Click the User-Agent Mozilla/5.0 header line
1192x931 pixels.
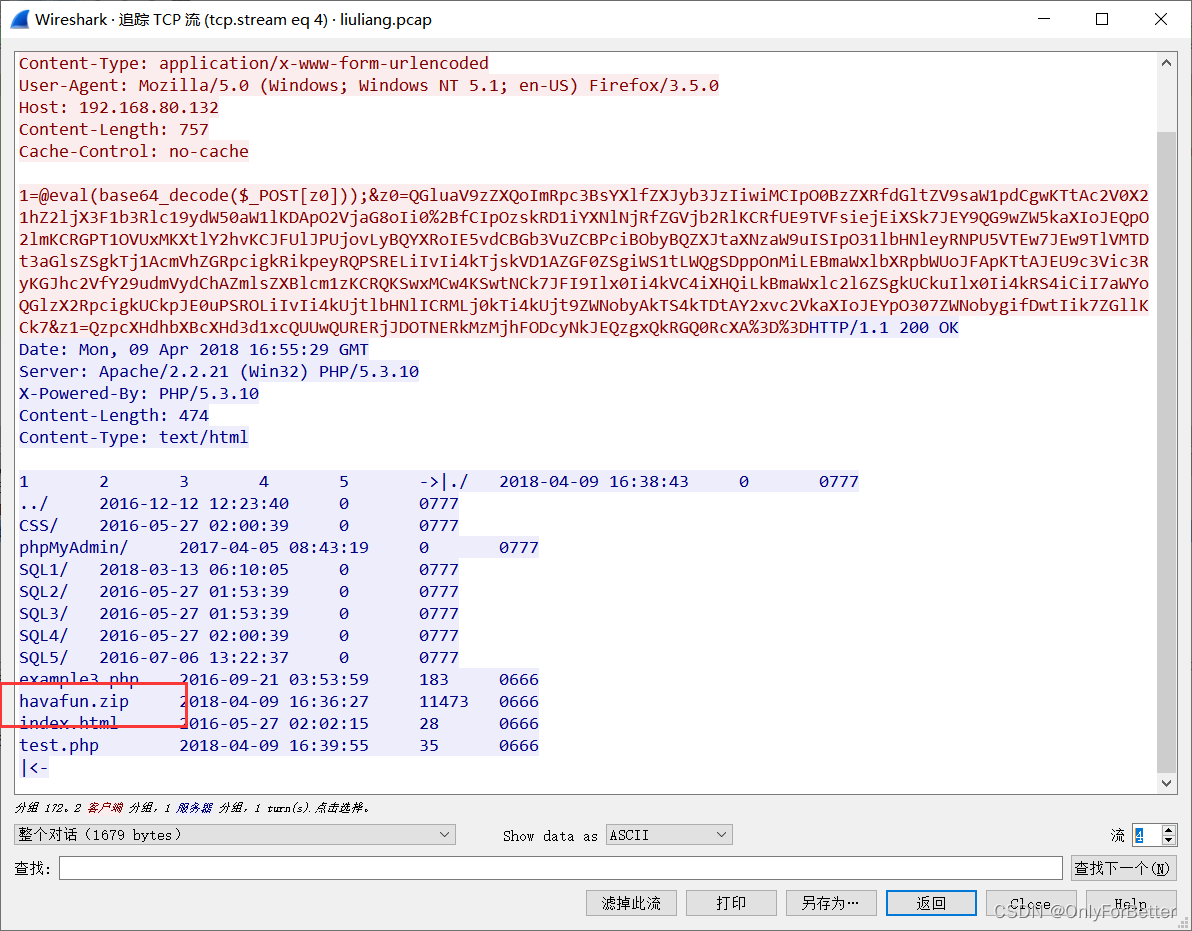tap(369, 85)
